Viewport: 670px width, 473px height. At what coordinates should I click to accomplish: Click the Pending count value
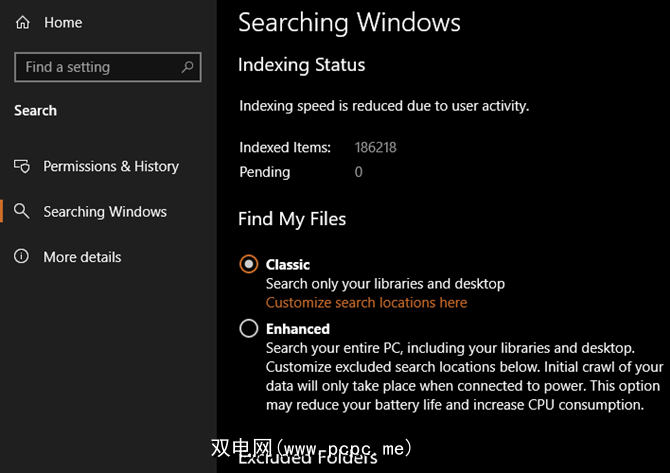click(359, 172)
